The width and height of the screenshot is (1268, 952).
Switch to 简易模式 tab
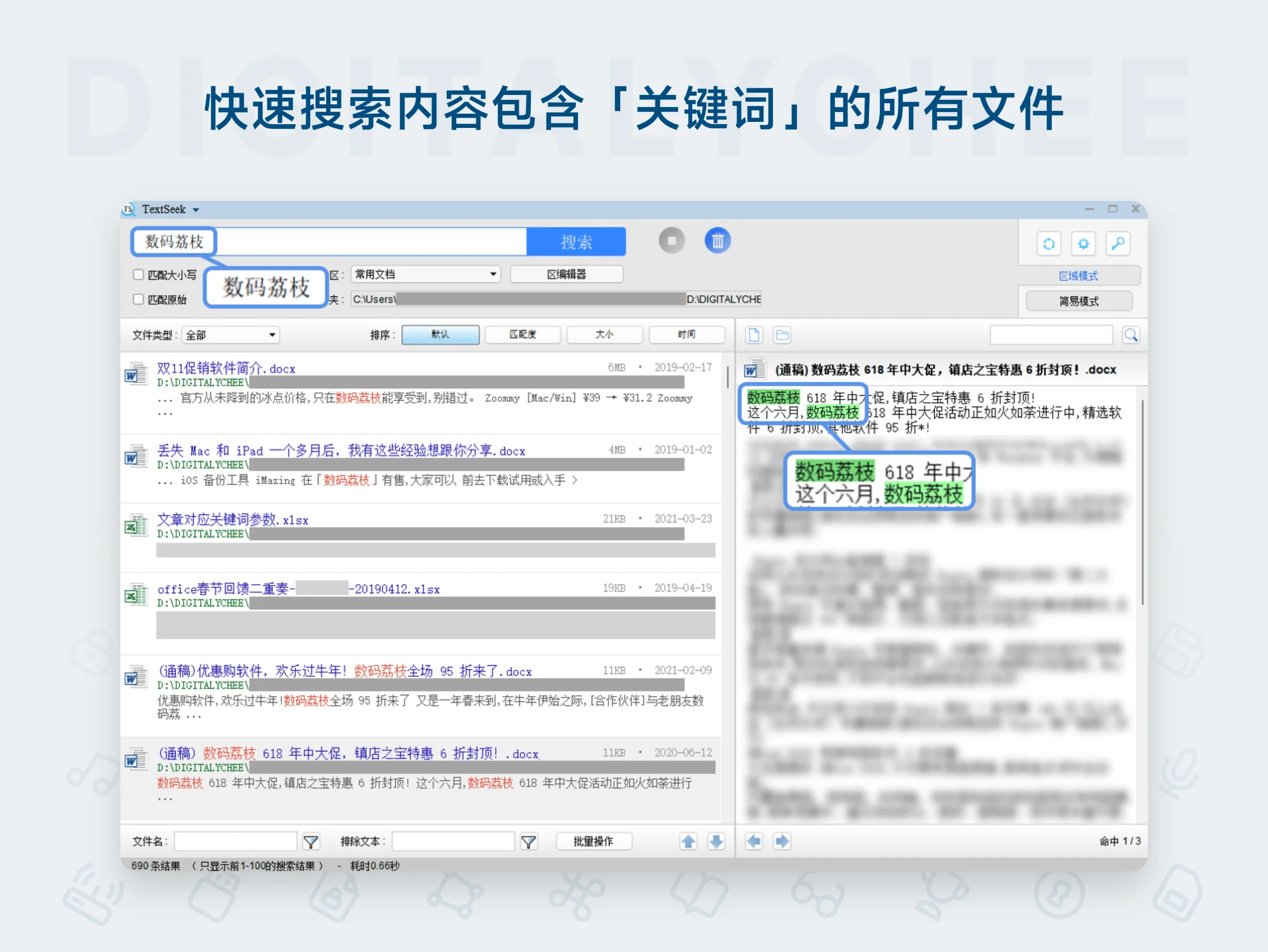(x=1079, y=301)
